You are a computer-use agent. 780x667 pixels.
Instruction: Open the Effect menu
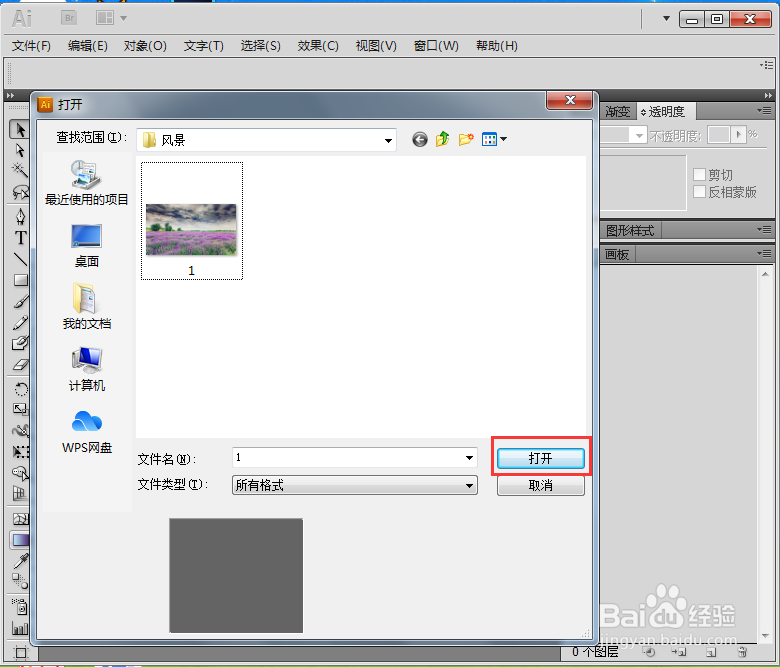tap(318, 46)
